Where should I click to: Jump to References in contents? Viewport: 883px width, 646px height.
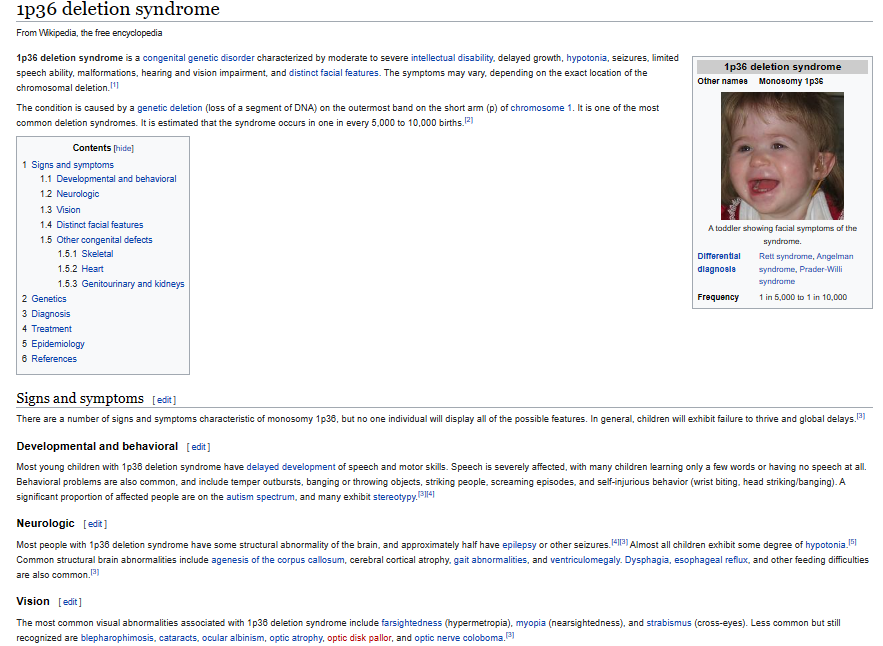tap(54, 359)
